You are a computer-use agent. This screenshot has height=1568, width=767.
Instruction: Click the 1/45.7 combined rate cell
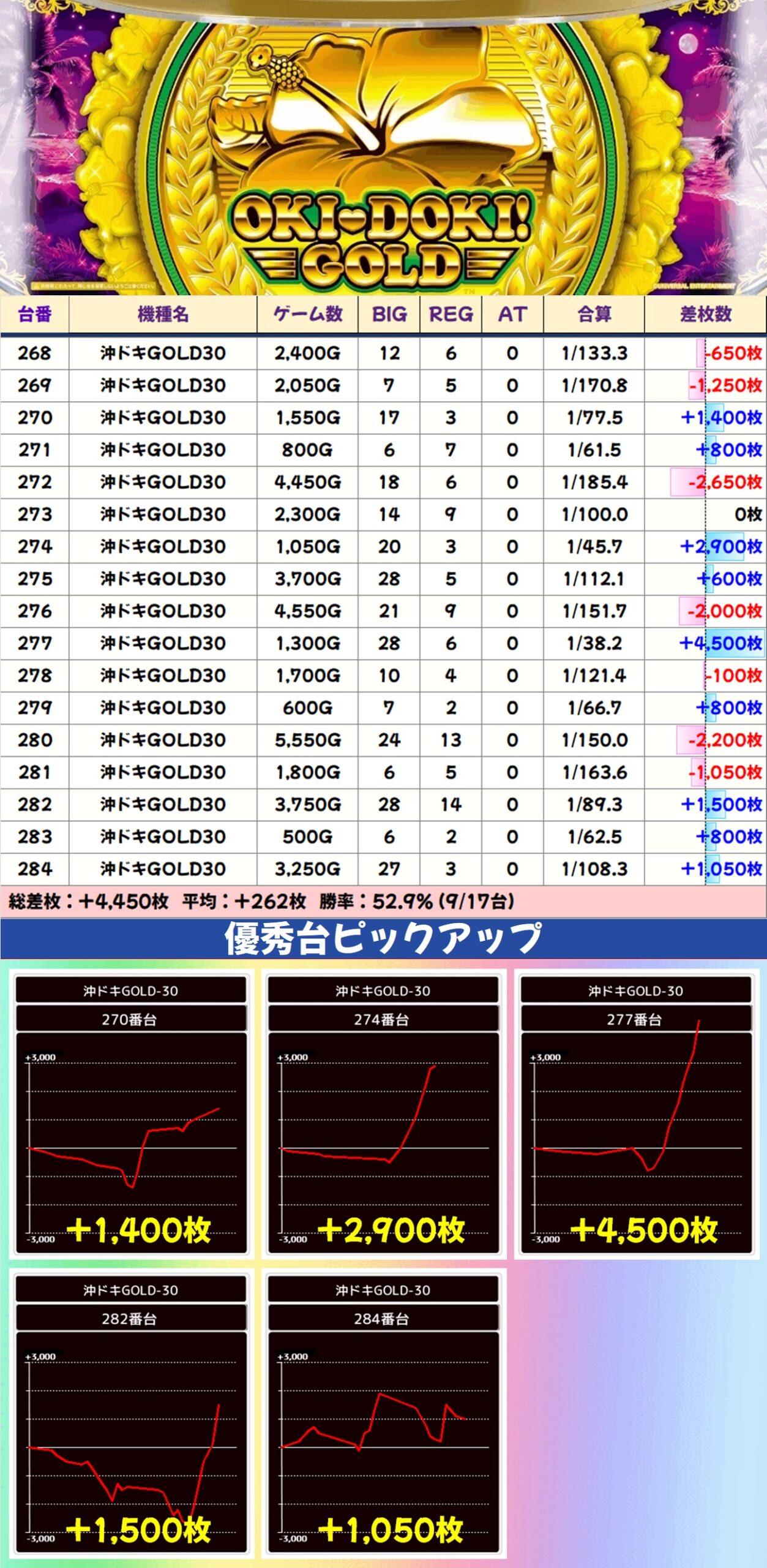tap(594, 546)
